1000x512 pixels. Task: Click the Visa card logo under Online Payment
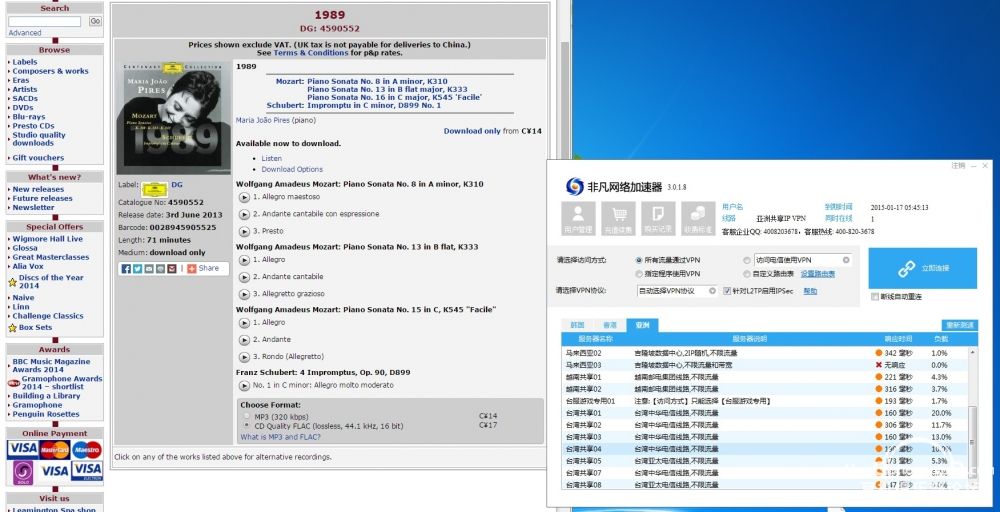[x=22, y=449]
